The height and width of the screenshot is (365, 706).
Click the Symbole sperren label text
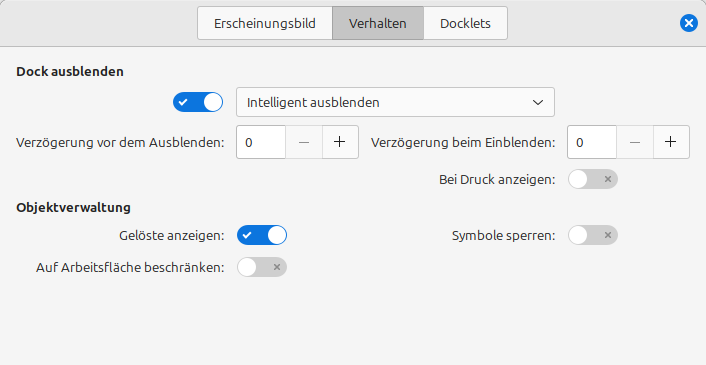click(x=503, y=235)
